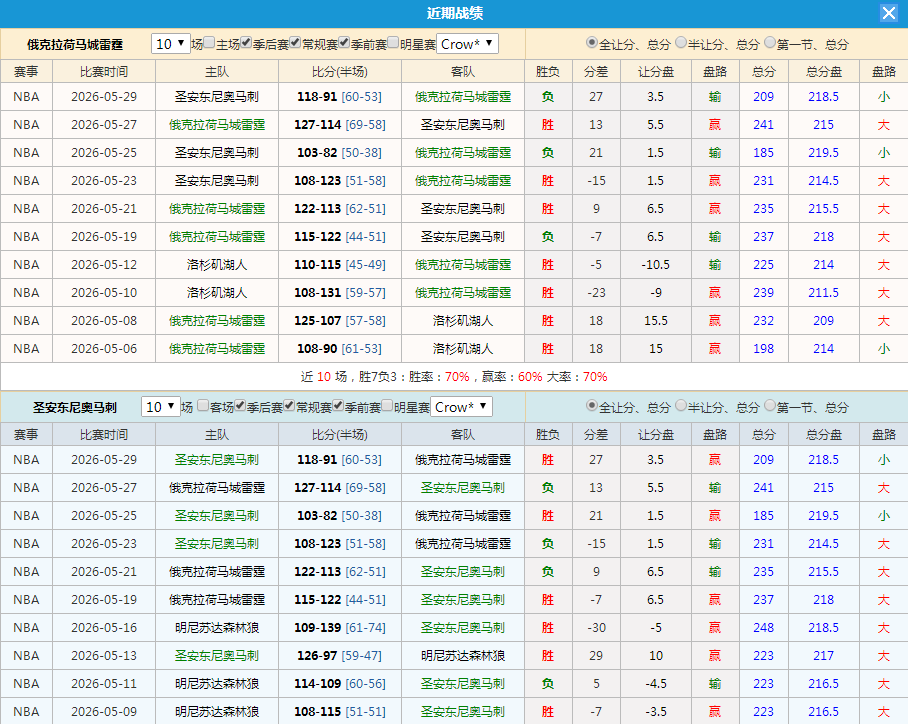Click score 108-90 [61-53] on 2026-05-06
Screen dimensions: 908x724
[x=339, y=349]
